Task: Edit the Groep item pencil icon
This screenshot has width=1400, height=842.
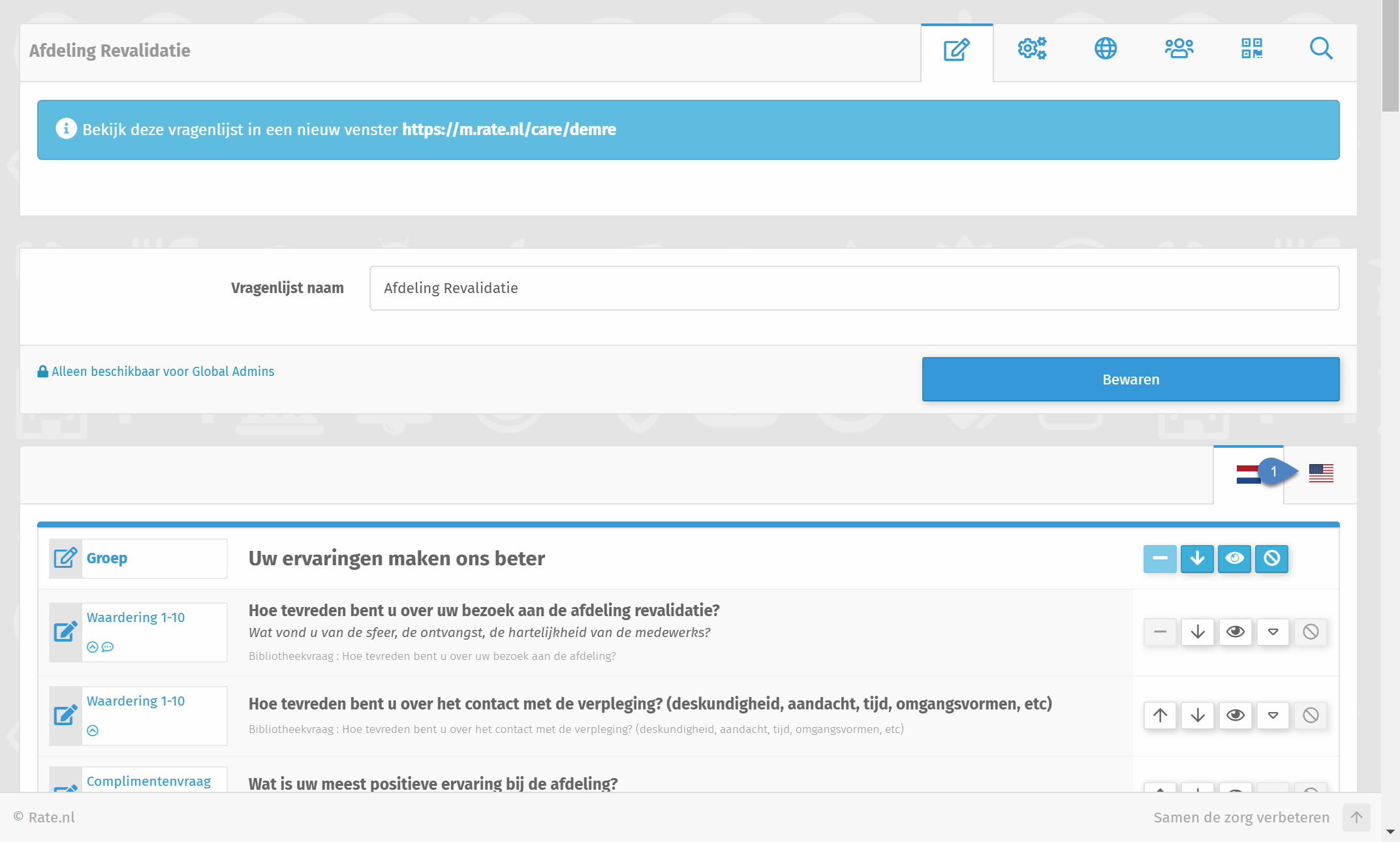Action: coord(65,558)
